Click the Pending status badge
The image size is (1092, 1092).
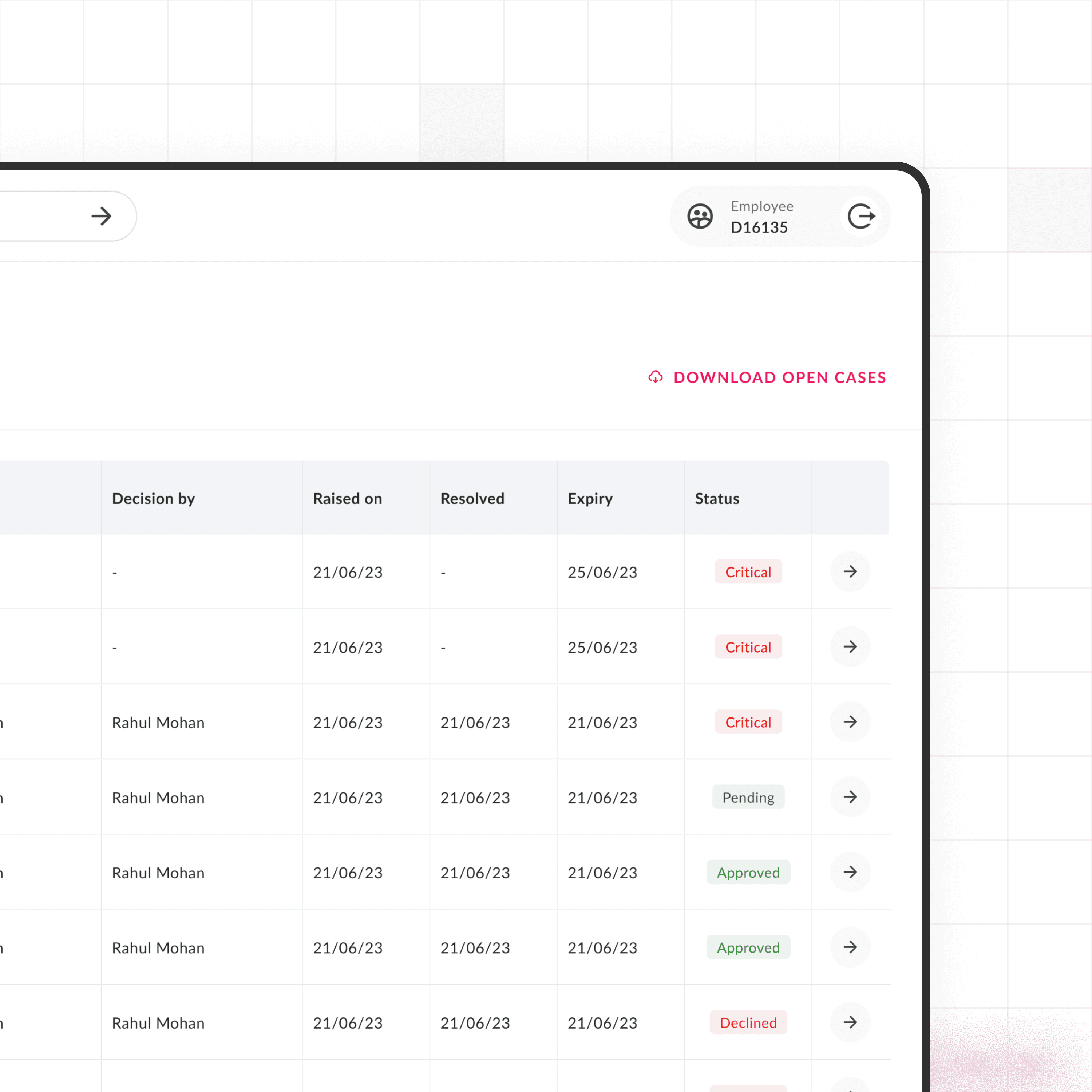coord(748,797)
